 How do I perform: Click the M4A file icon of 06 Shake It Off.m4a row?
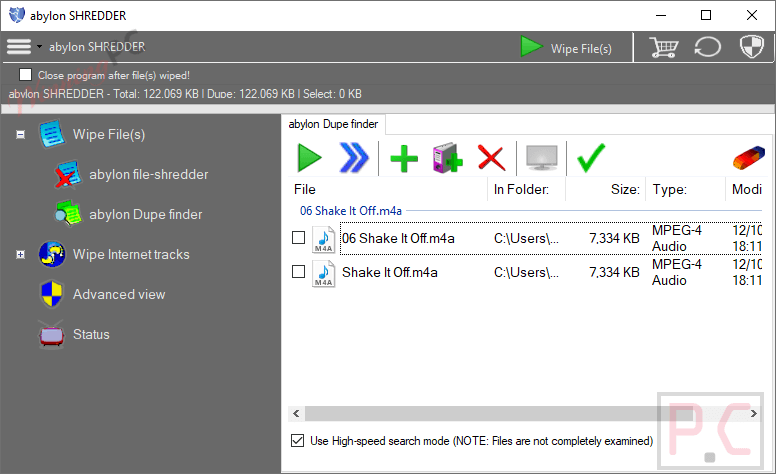[x=324, y=238]
